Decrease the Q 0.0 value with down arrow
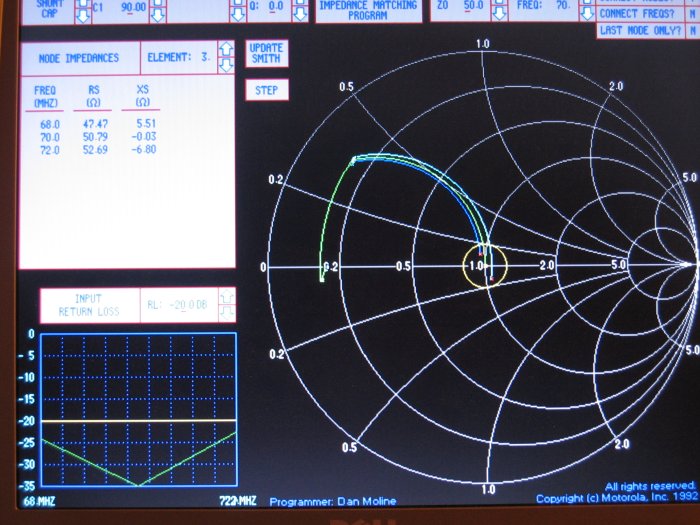 [x=300, y=14]
